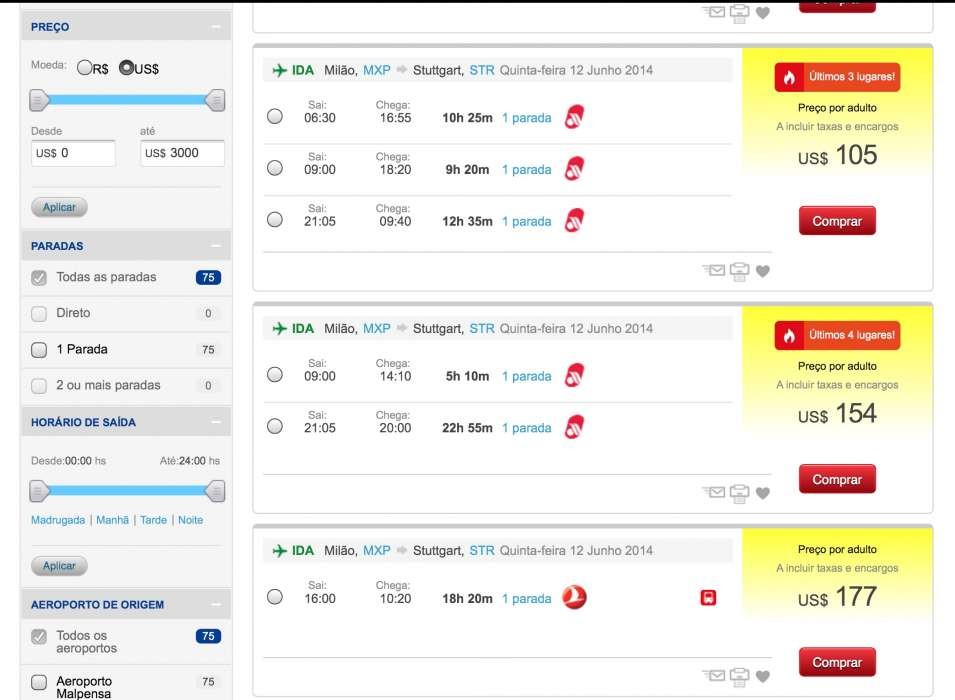The image size is (955, 700).
Task: Click the maximum price field showing US$ 3000
Action: [x=181, y=153]
